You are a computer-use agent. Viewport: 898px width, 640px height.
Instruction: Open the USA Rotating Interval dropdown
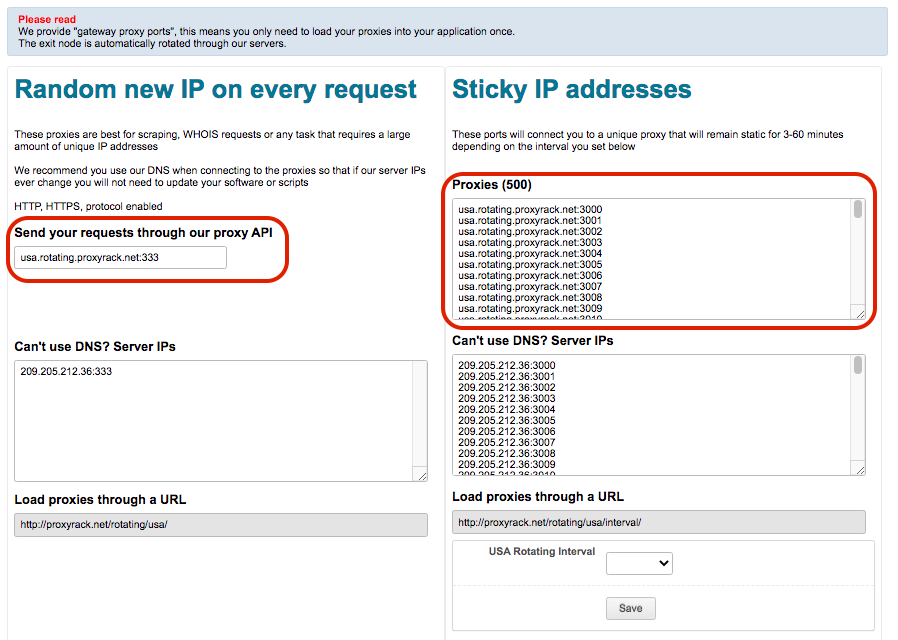coord(639,563)
